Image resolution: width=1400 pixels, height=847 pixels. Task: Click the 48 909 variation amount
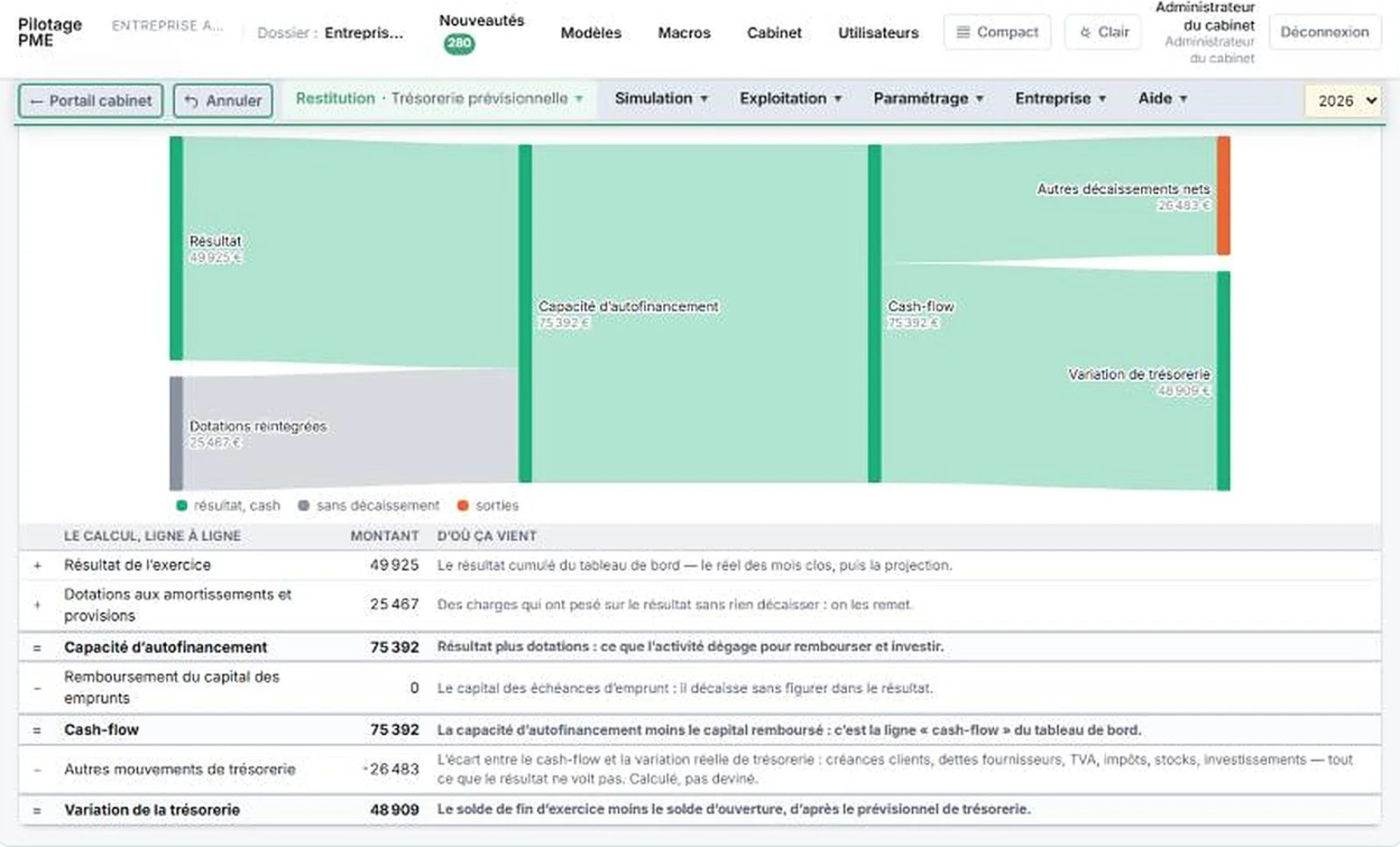tap(394, 810)
